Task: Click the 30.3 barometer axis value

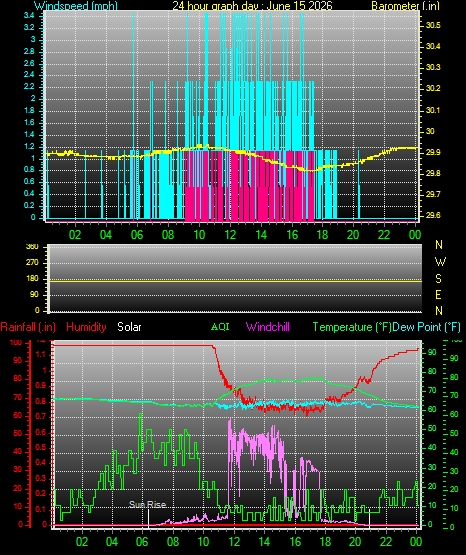Action: [433, 68]
